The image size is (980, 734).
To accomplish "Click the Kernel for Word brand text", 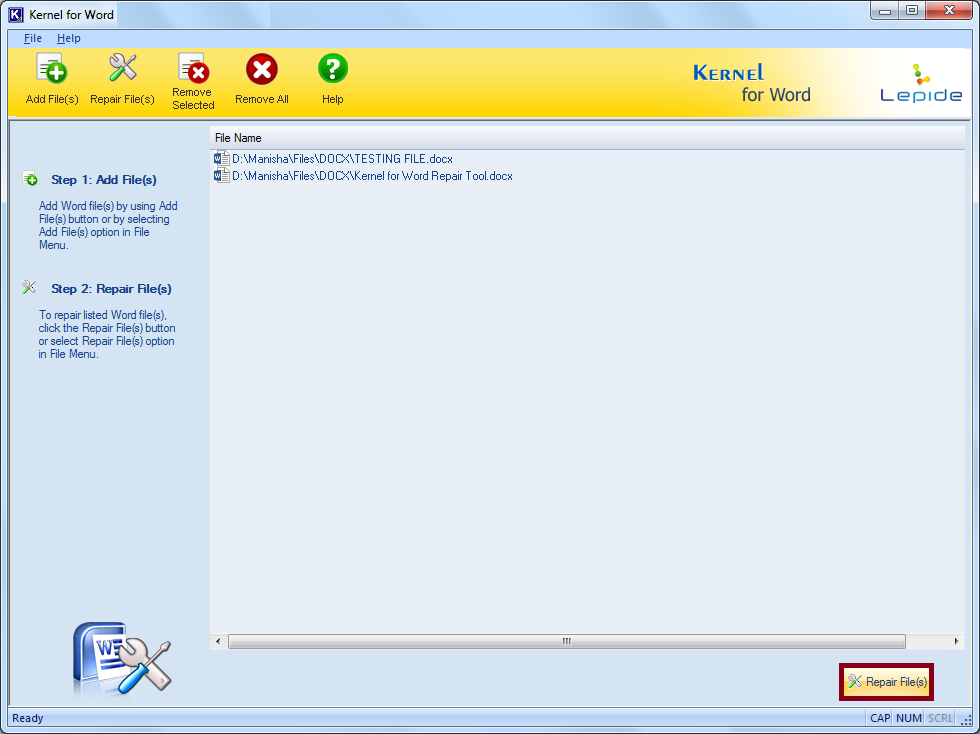I will (x=752, y=83).
